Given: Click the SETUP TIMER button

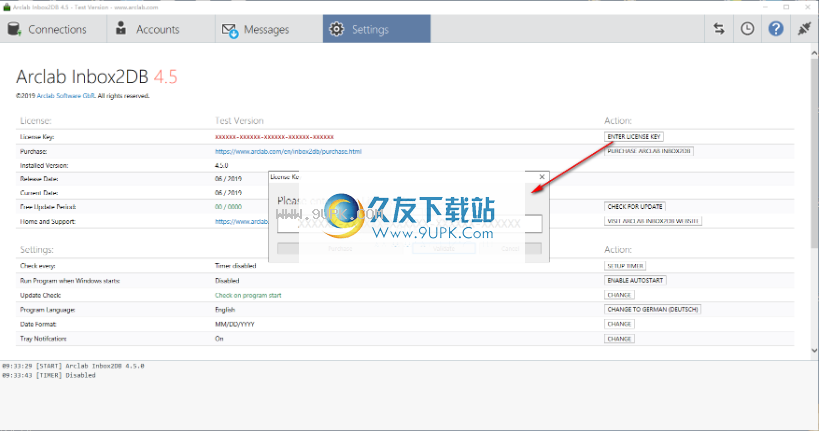Looking at the screenshot, I should 625,266.
